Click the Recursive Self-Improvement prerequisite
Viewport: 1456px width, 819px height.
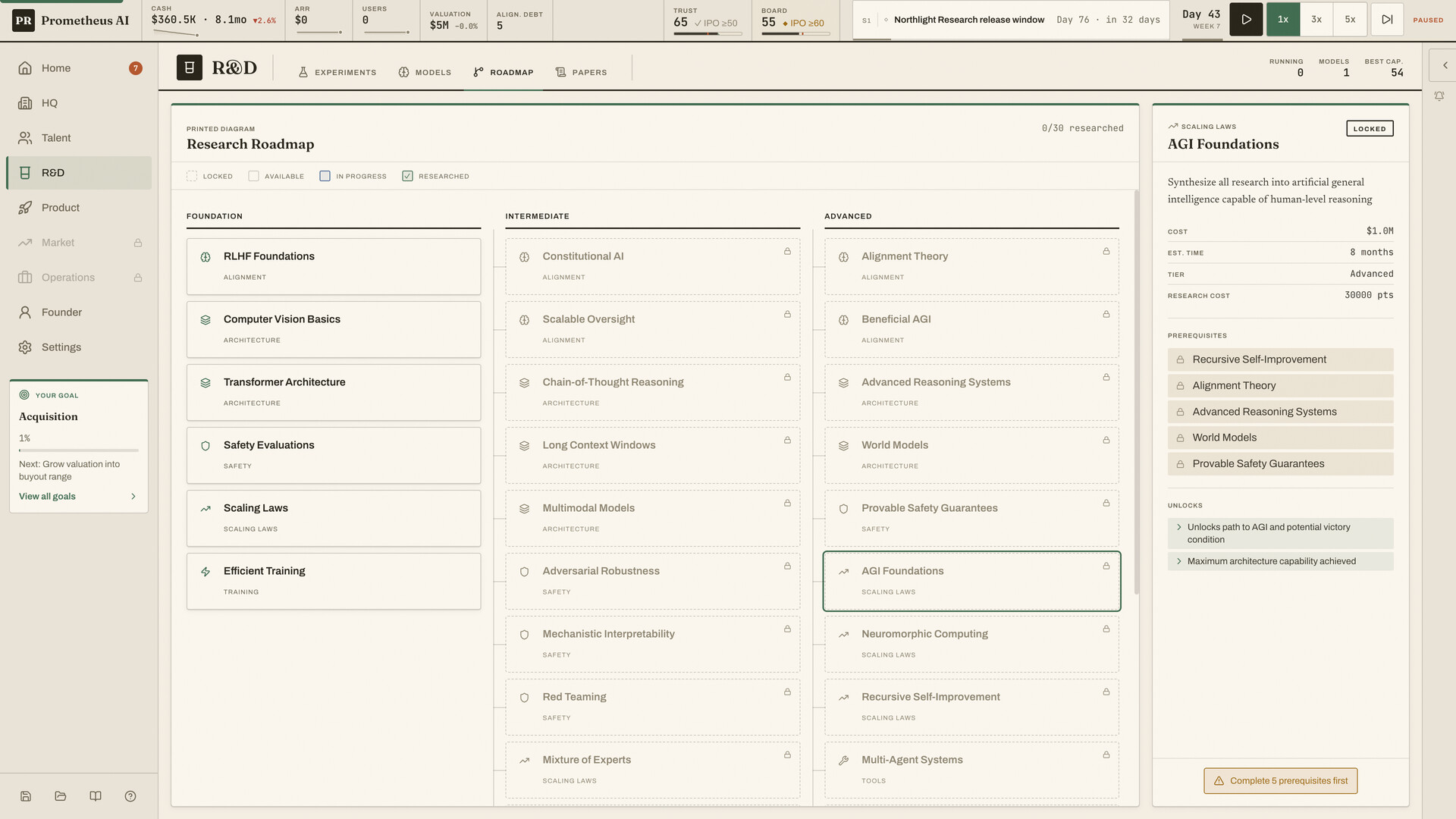1280,359
